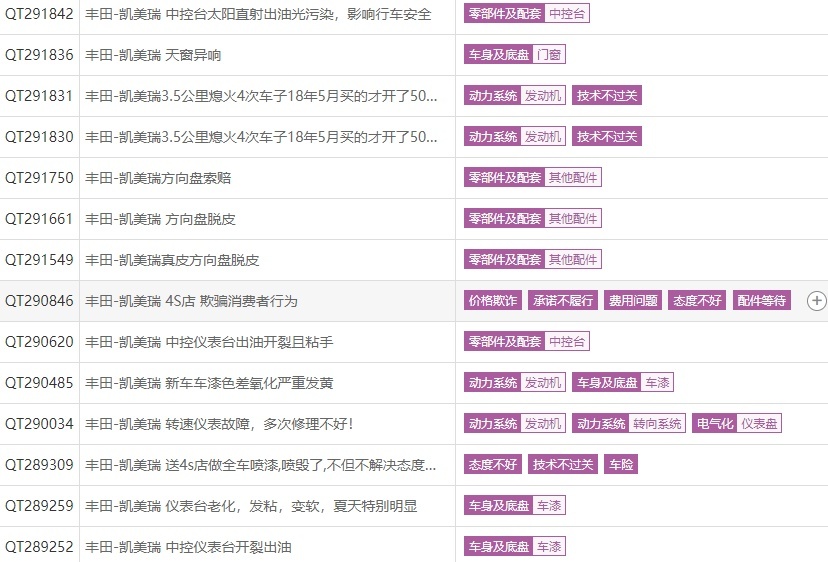Click 动力系统 发动机 tag in QT291830 row

[x=515, y=137]
